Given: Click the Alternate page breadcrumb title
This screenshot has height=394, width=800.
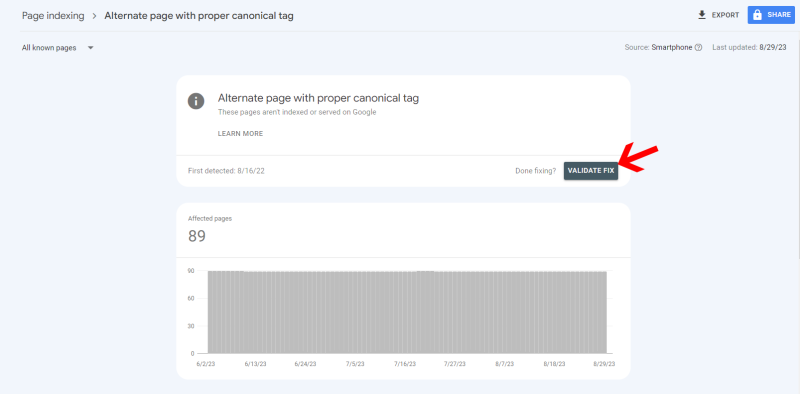Looking at the screenshot, I should coord(199,16).
